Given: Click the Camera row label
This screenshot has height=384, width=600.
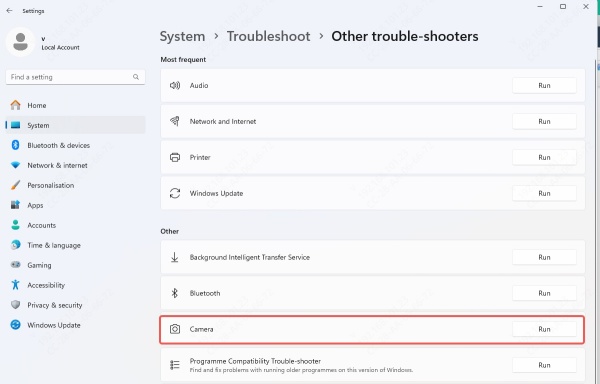Looking at the screenshot, I should pos(201,329).
